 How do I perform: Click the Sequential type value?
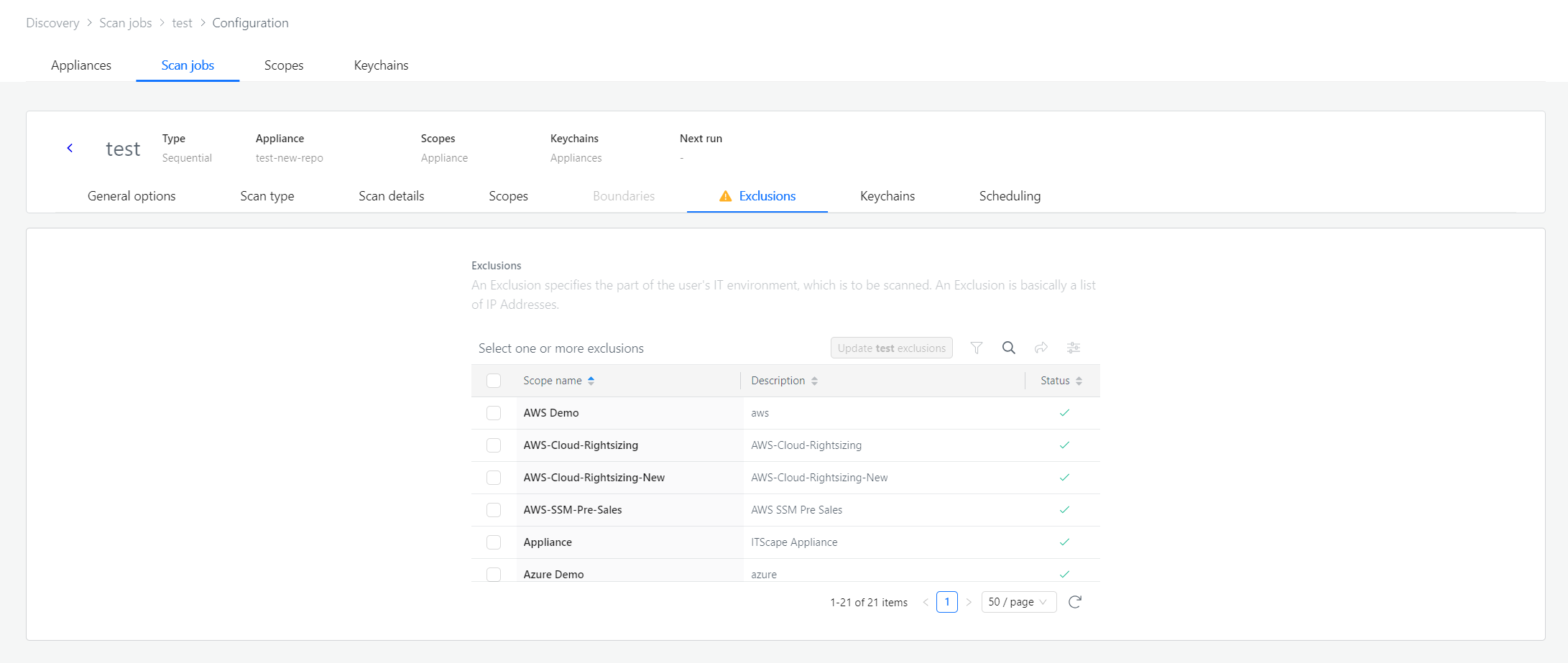coord(187,158)
